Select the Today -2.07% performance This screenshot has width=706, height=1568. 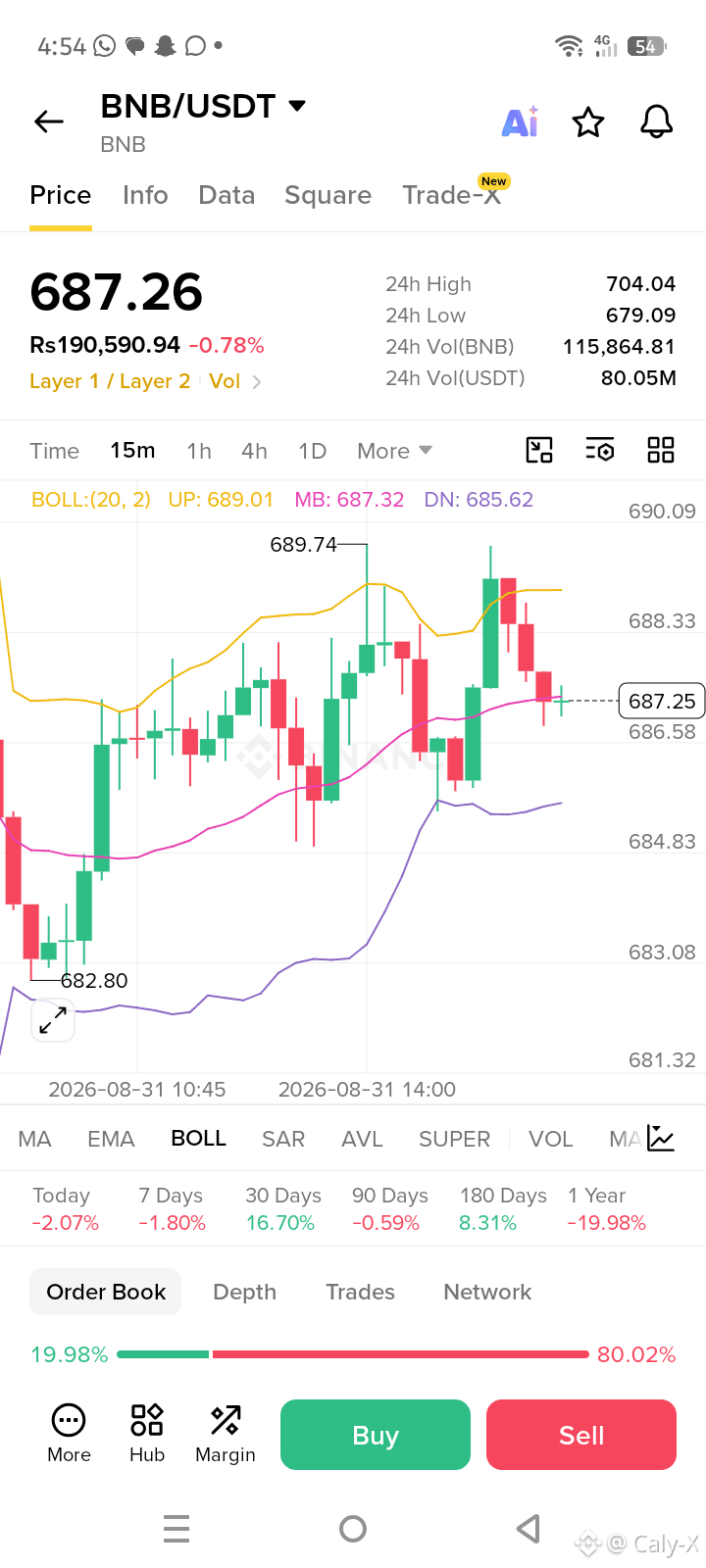65,1209
